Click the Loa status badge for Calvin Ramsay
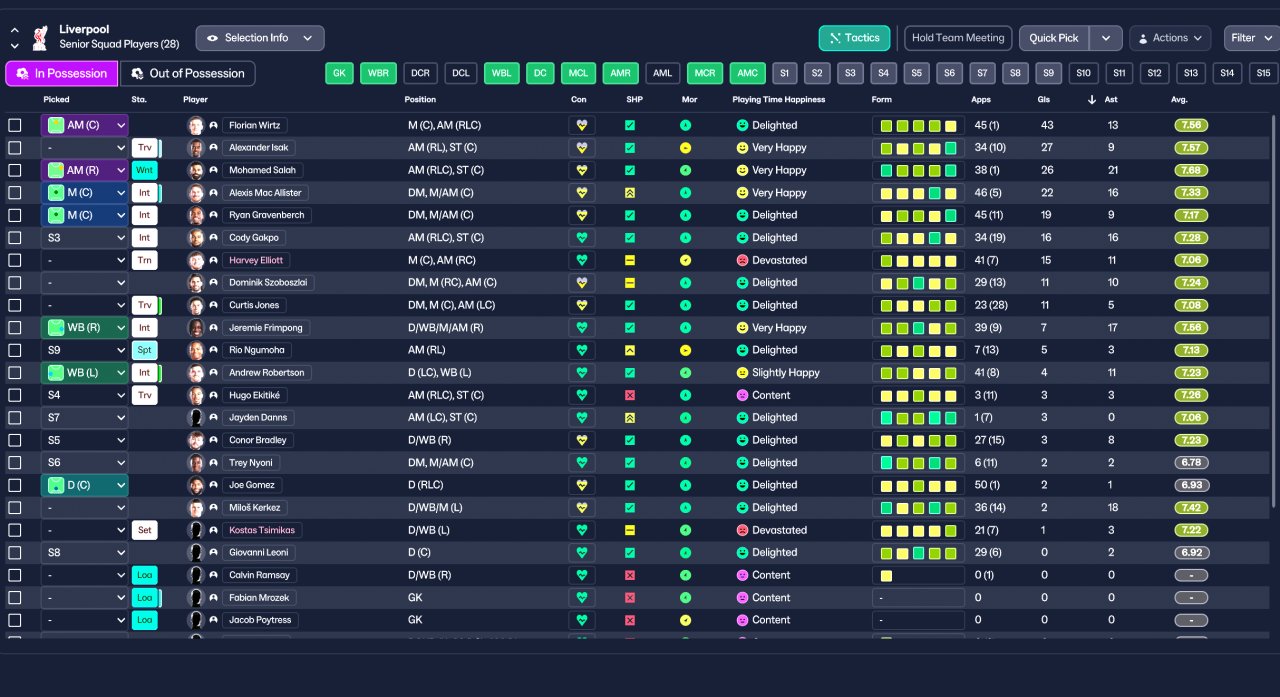 [145, 576]
